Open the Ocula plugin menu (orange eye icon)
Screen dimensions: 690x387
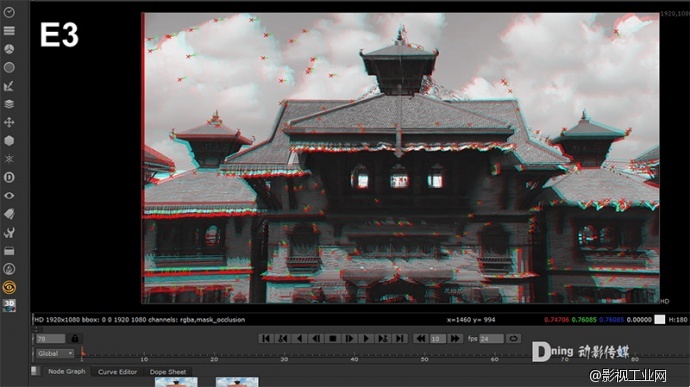click(9, 287)
